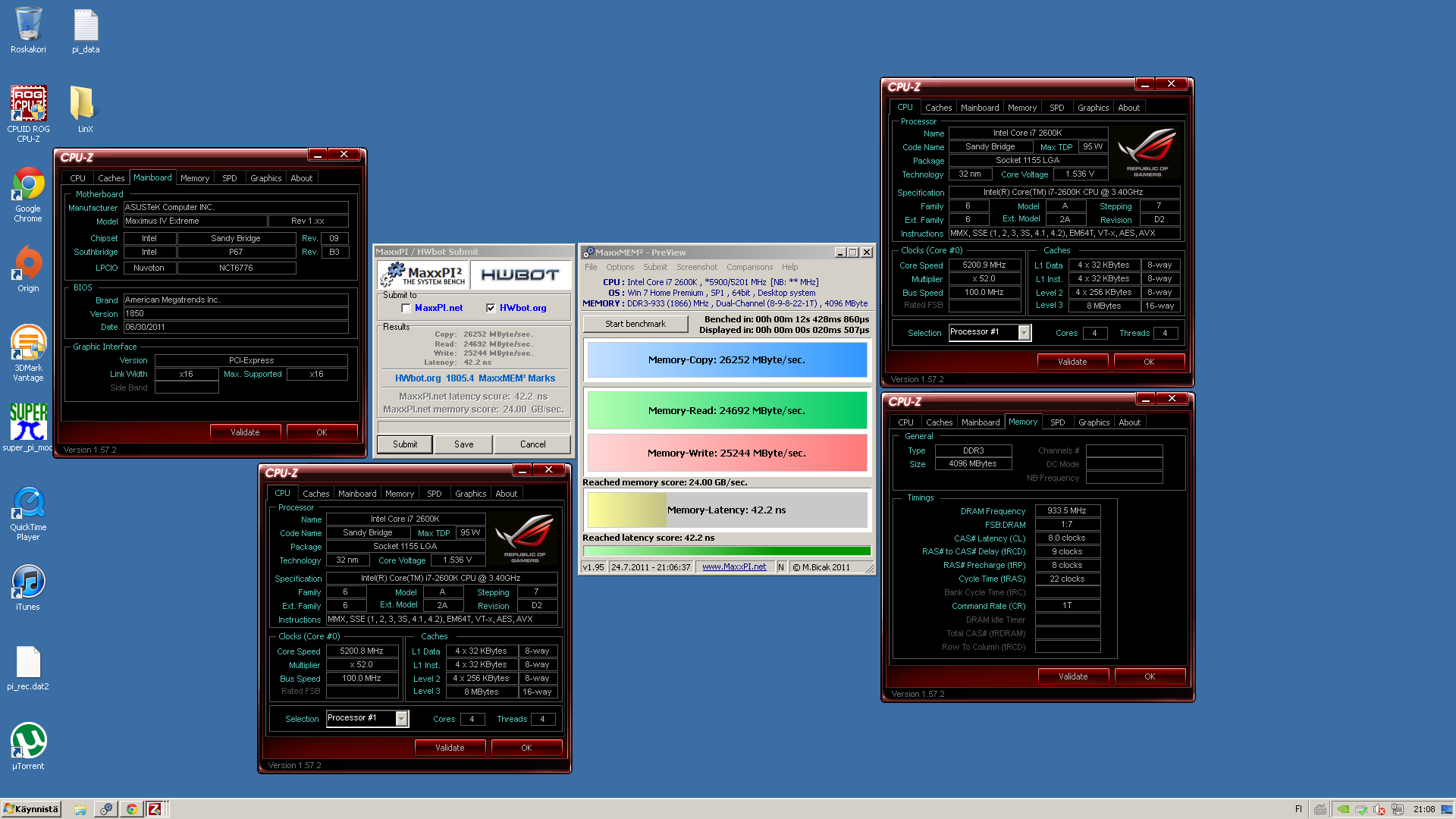Click Start benchmark in MaxxMEM²

tap(635, 324)
